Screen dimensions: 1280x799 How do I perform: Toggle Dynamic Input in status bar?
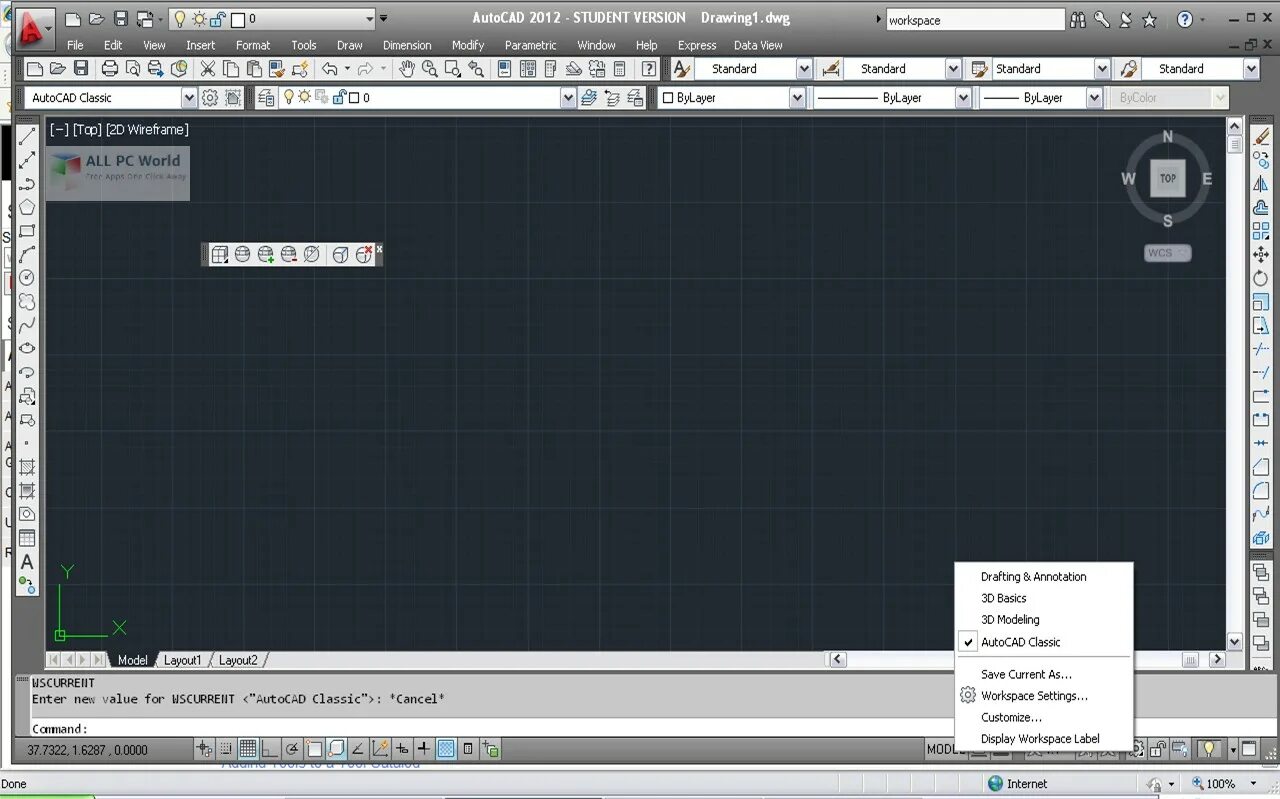point(402,749)
